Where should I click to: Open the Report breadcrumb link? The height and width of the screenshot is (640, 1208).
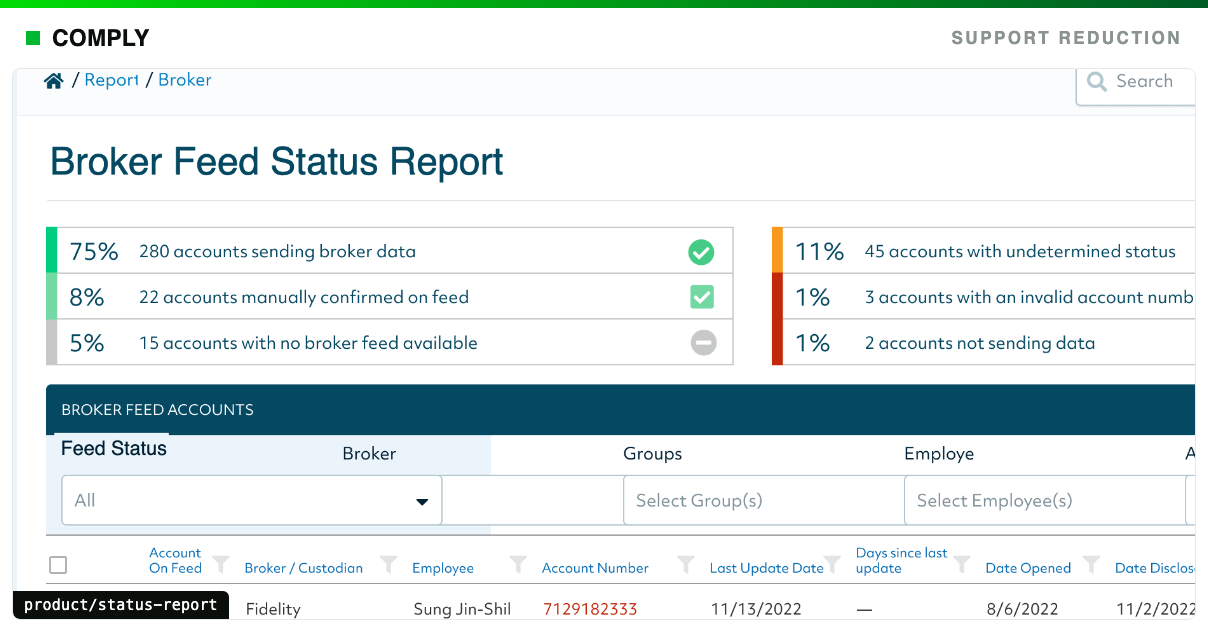point(111,80)
